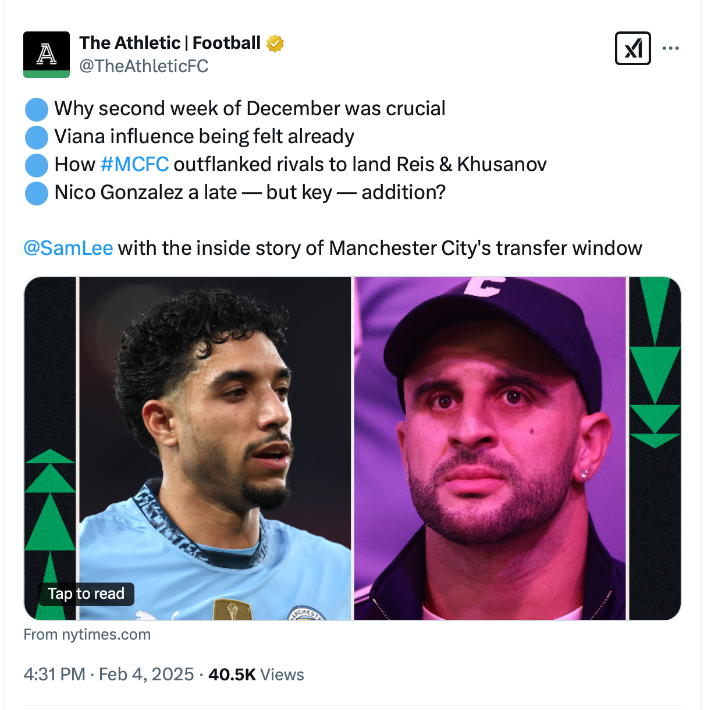Click blue circle beside "Why second week"
Image resolution: width=704 pixels, height=710 pixels.
(x=36, y=108)
